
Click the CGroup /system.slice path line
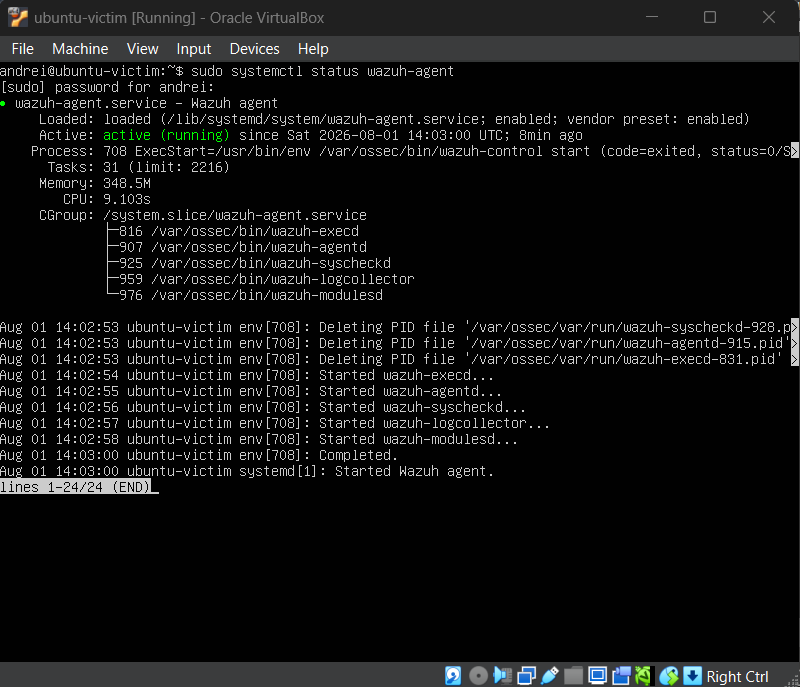(203, 215)
